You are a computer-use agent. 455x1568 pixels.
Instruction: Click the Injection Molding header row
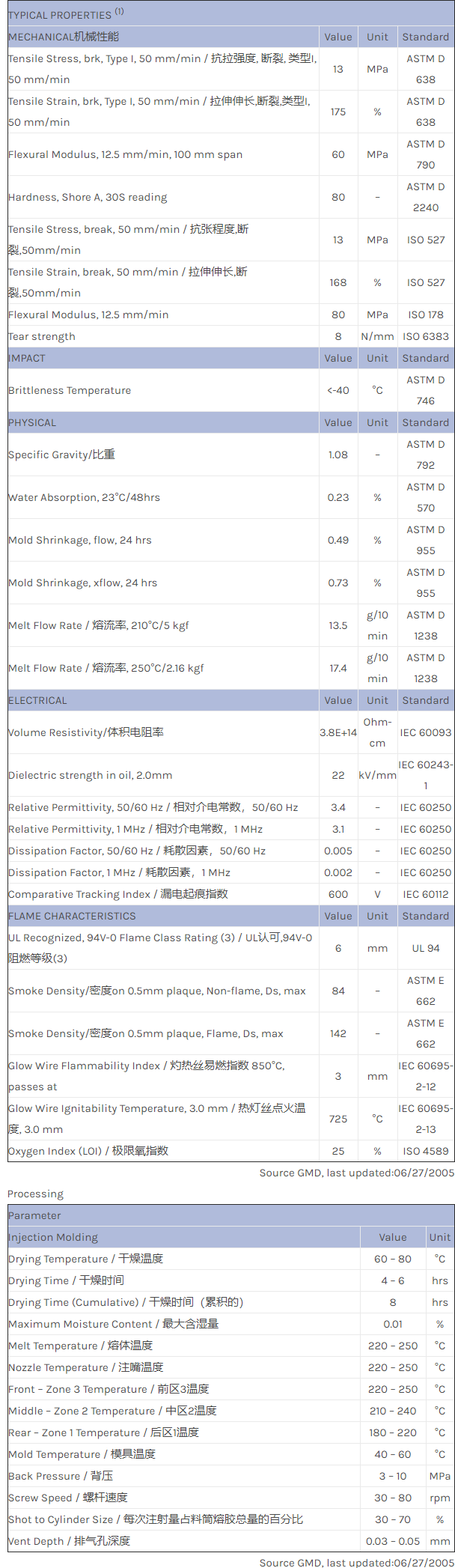click(x=53, y=1237)
